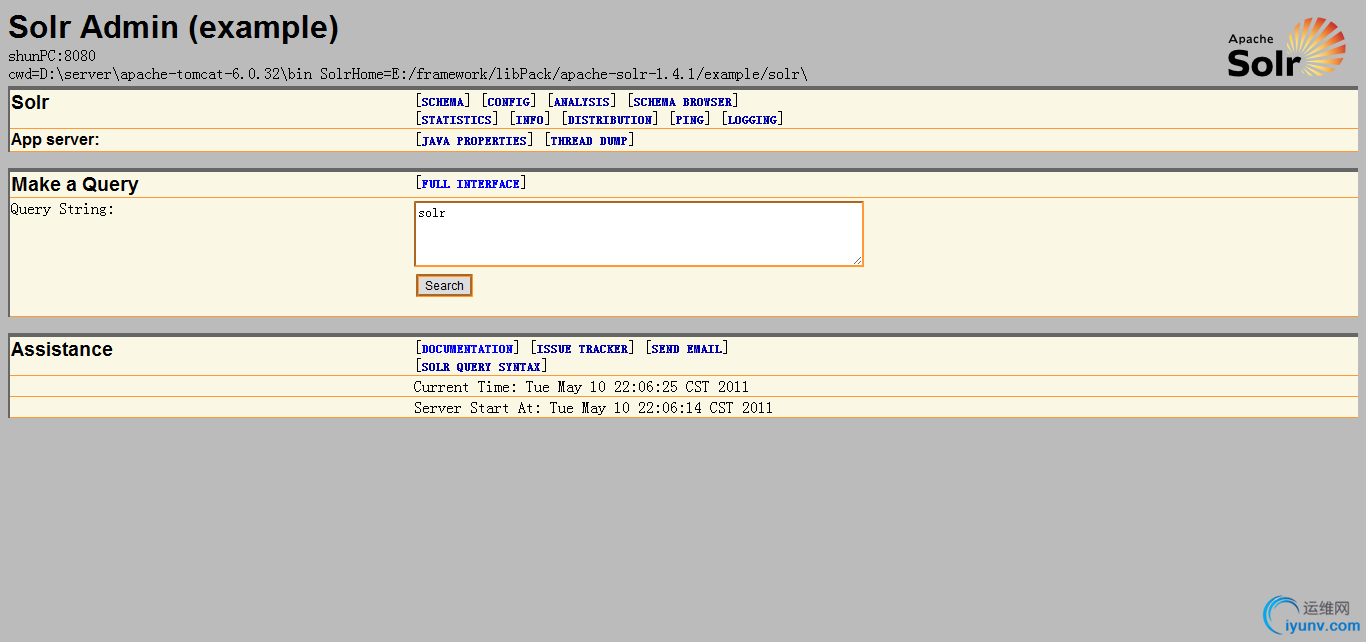Click the cwd and SolrHome path line
The height and width of the screenshot is (642, 1366).
[408, 74]
